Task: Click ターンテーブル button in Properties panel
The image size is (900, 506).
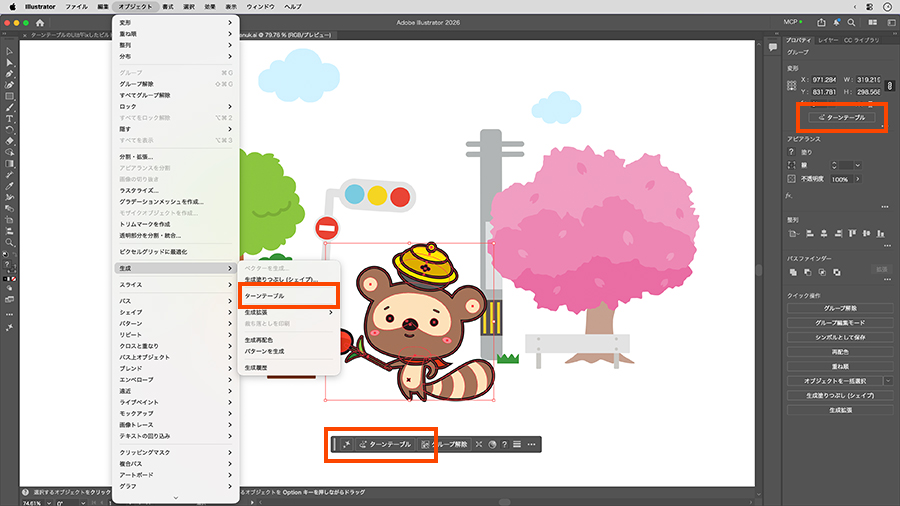Action: (x=841, y=118)
